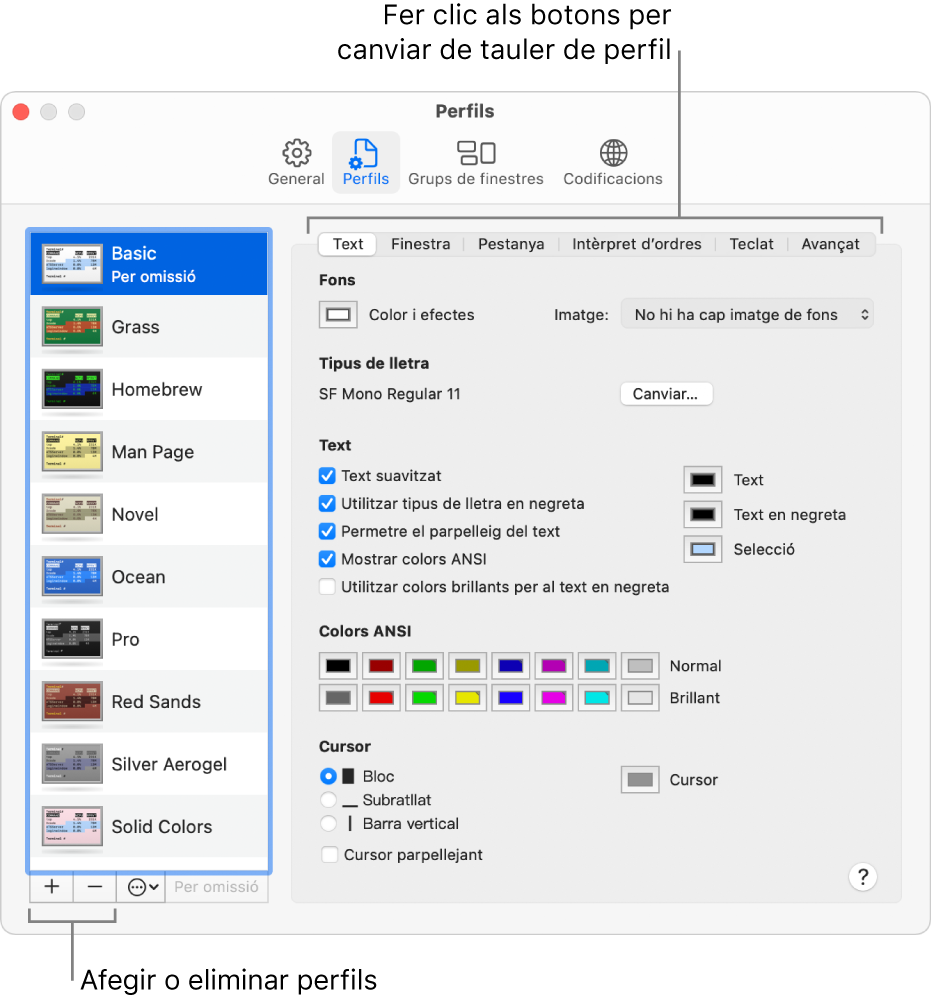Open the Selecció color swatch
This screenshot has height=1003, width=931.
703,549
